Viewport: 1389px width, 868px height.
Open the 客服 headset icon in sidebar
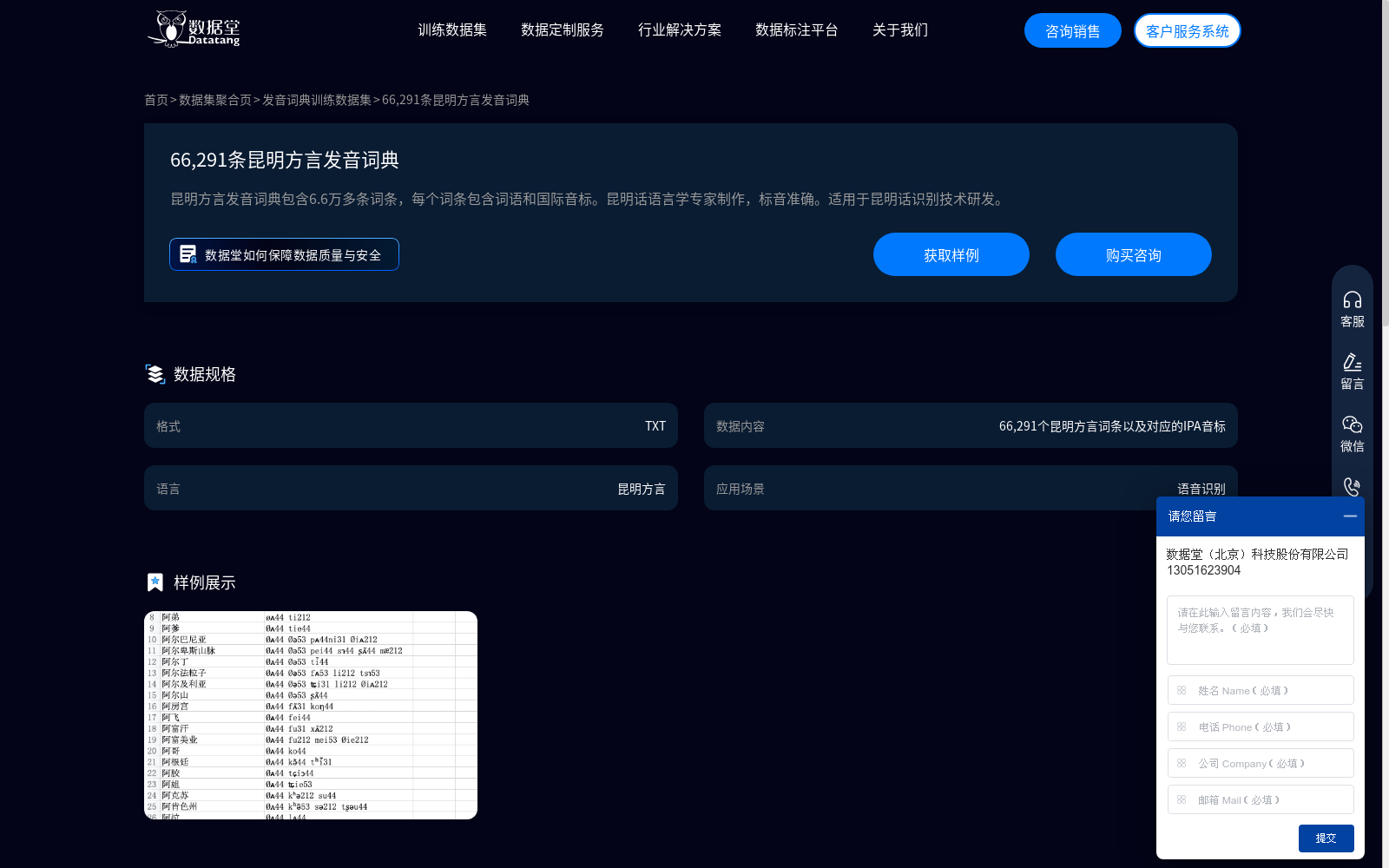[x=1353, y=300]
